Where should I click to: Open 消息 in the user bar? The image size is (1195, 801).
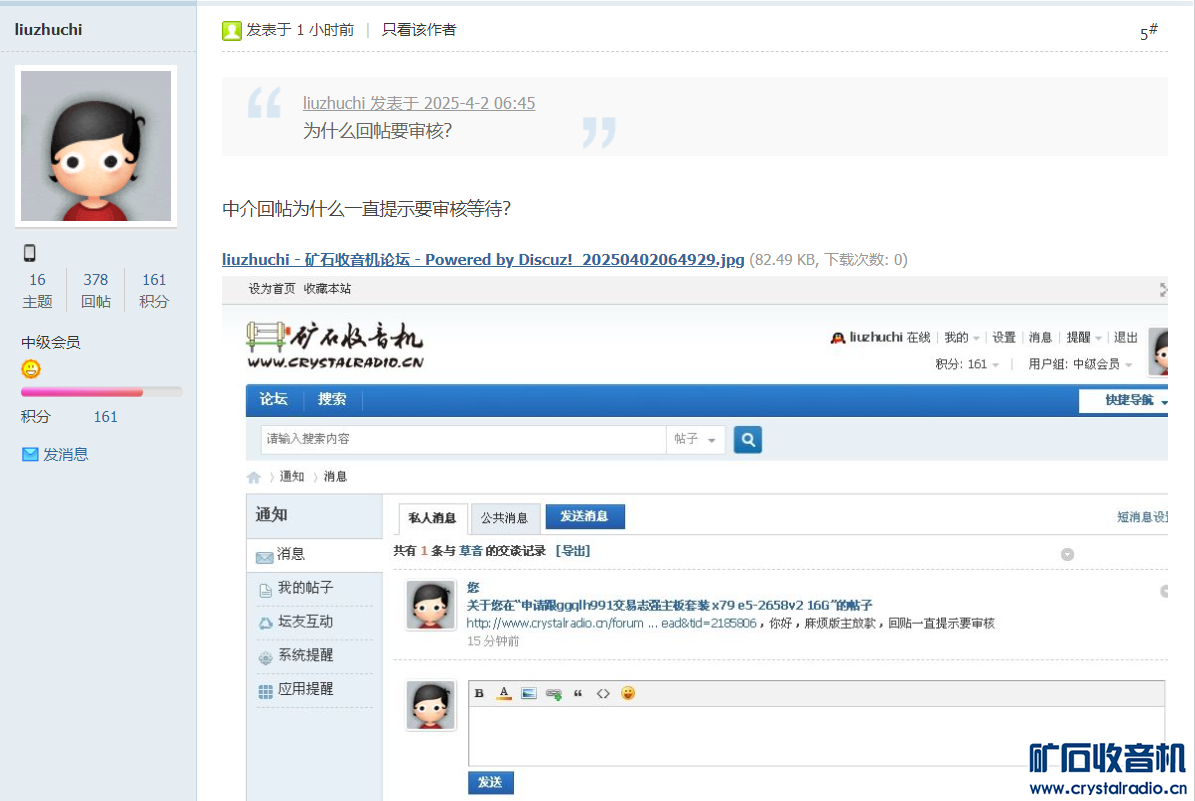coord(1040,338)
